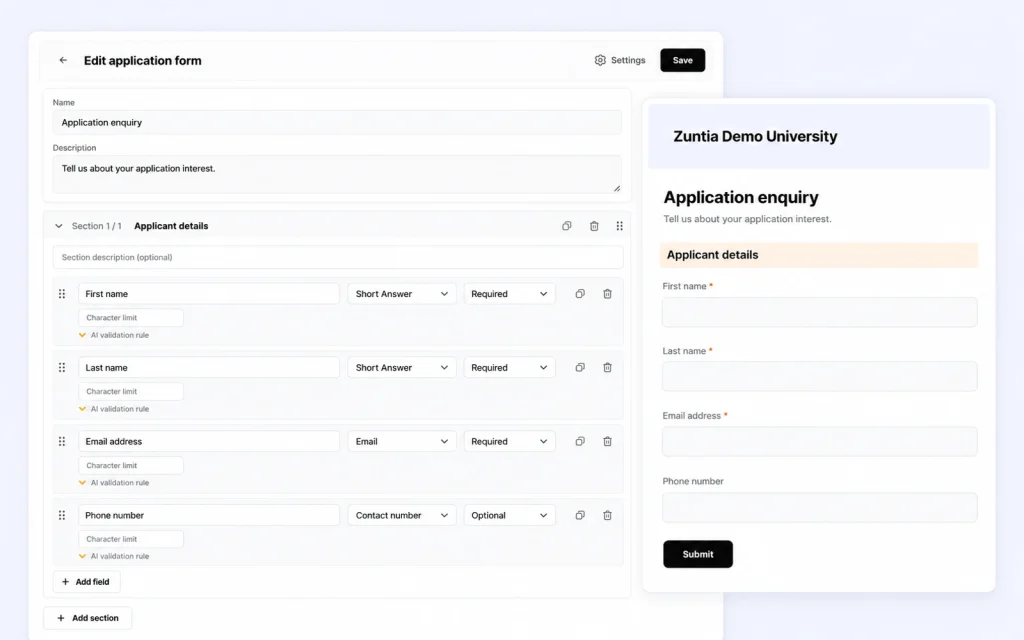Edit the First name label field

pyautogui.click(x=209, y=294)
